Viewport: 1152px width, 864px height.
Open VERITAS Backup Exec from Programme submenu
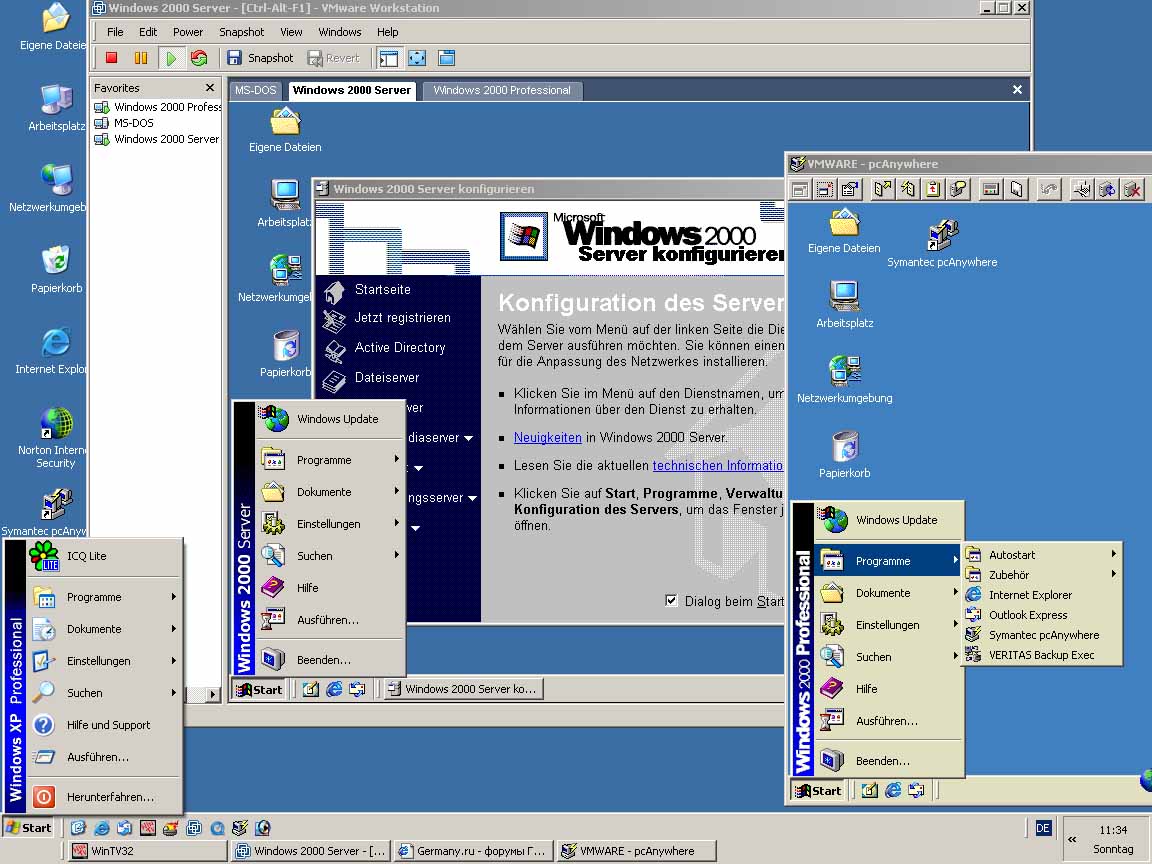(x=1043, y=655)
